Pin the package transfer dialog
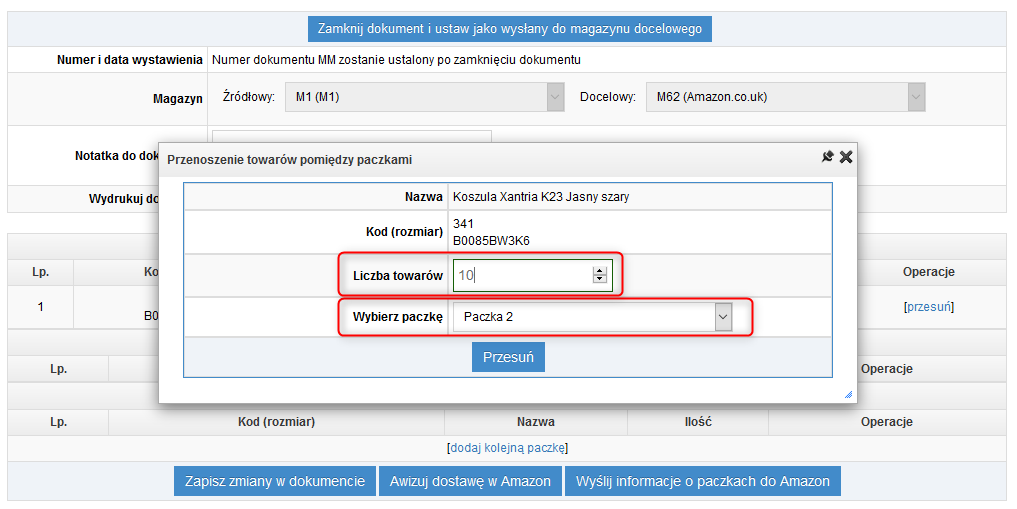 827,157
